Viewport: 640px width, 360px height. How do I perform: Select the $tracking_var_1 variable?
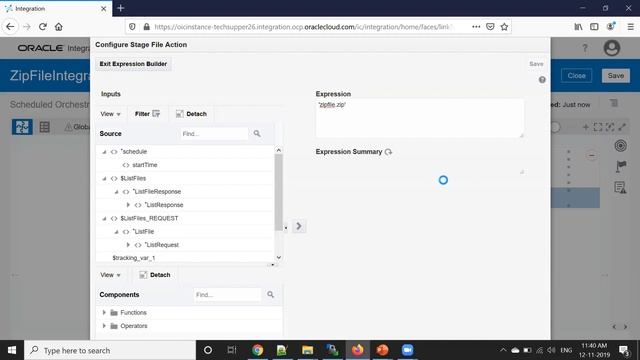(x=133, y=258)
